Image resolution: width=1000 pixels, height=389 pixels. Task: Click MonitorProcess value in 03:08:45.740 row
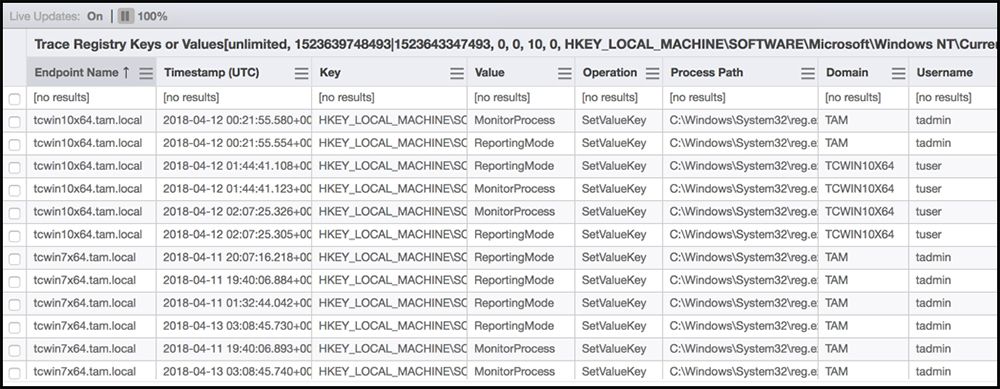[x=514, y=372]
